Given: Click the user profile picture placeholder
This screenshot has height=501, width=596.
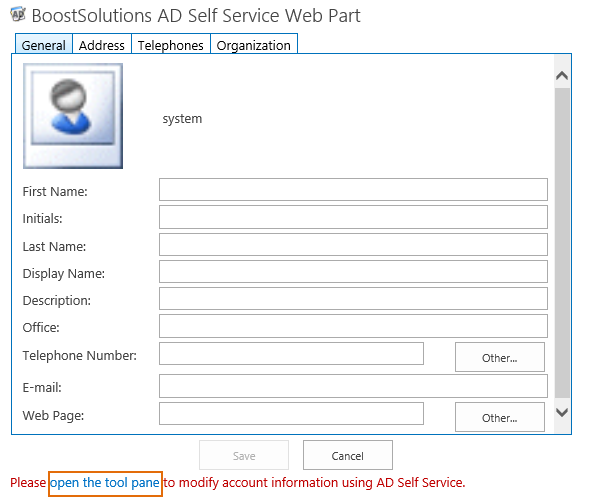Looking at the screenshot, I should click(x=73, y=116).
